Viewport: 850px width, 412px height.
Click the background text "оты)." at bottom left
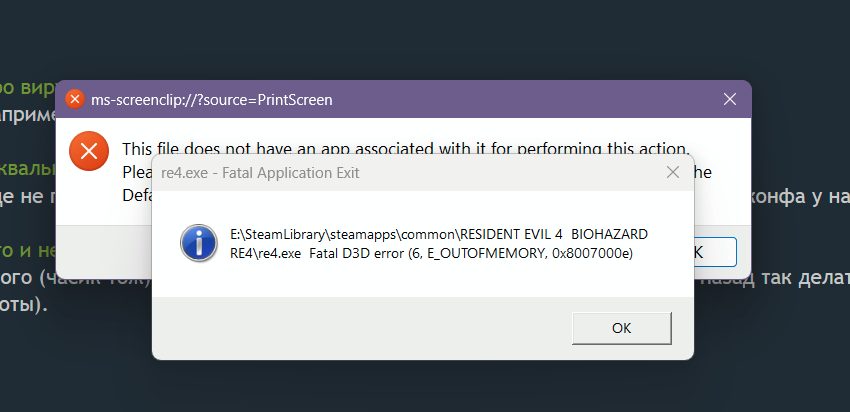coord(23,305)
